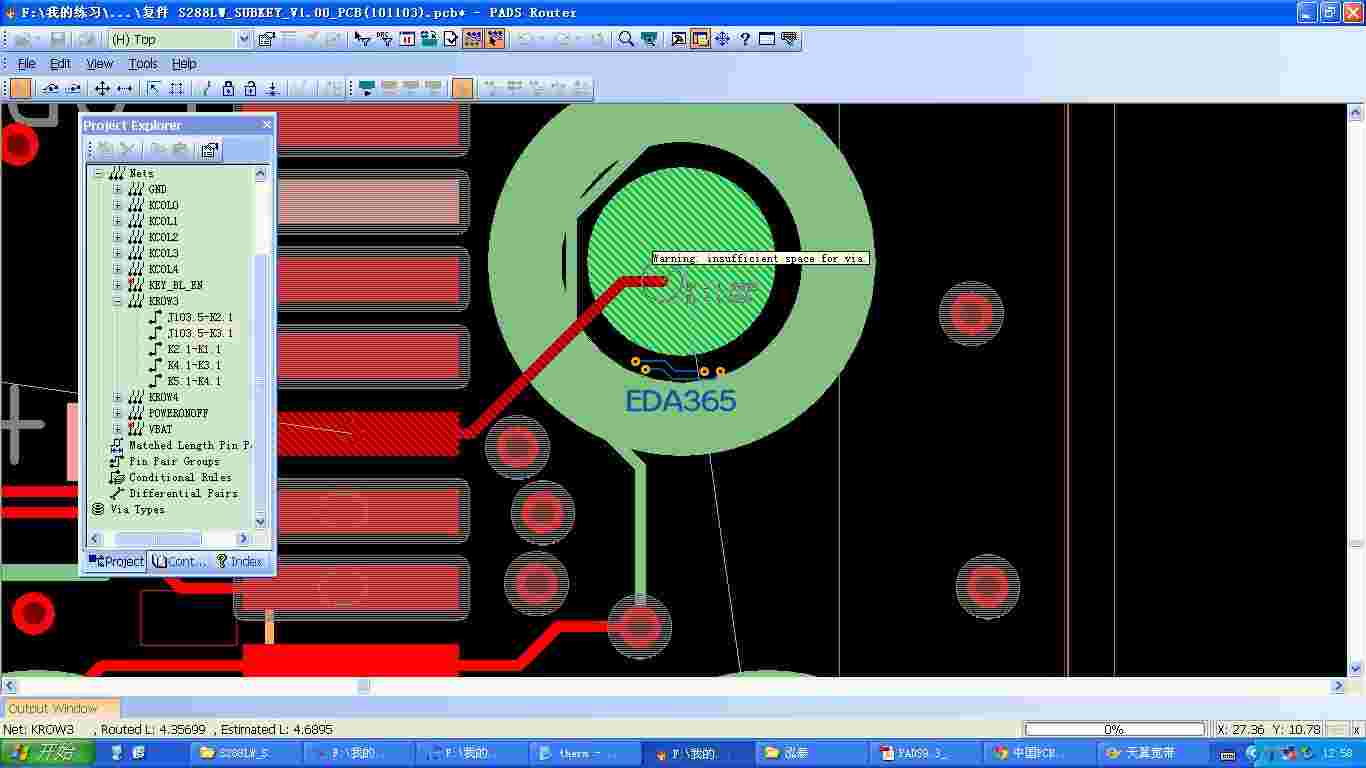Collapse the Nets tree node
1366x768 pixels.
pos(98,173)
